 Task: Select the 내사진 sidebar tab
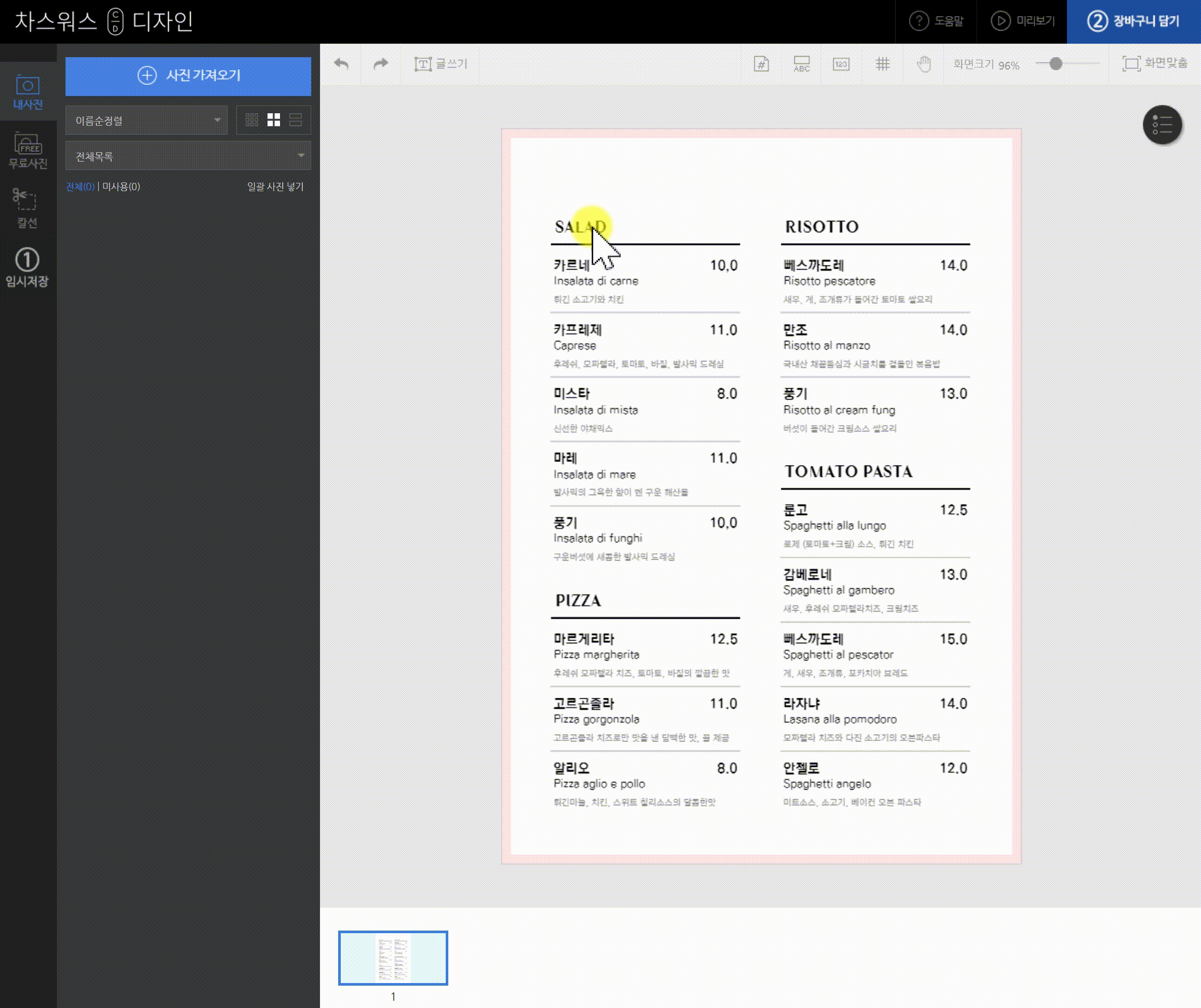click(x=28, y=91)
